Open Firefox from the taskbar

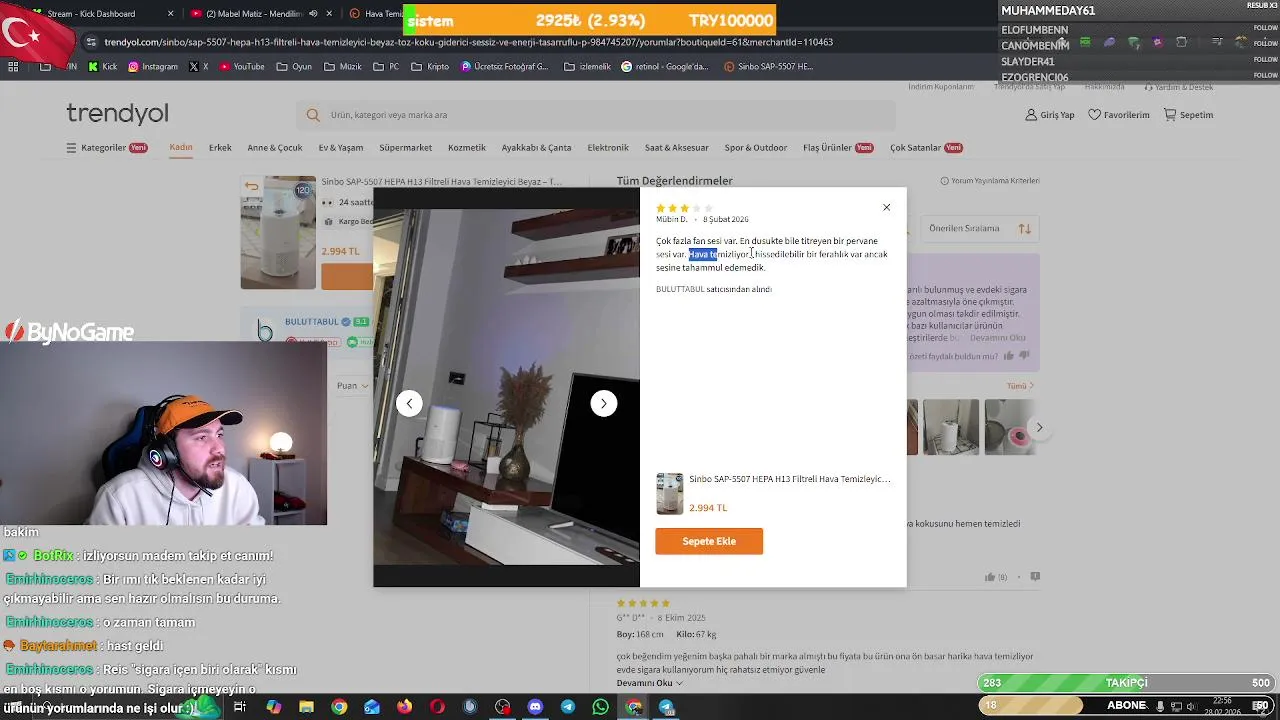(x=404, y=707)
